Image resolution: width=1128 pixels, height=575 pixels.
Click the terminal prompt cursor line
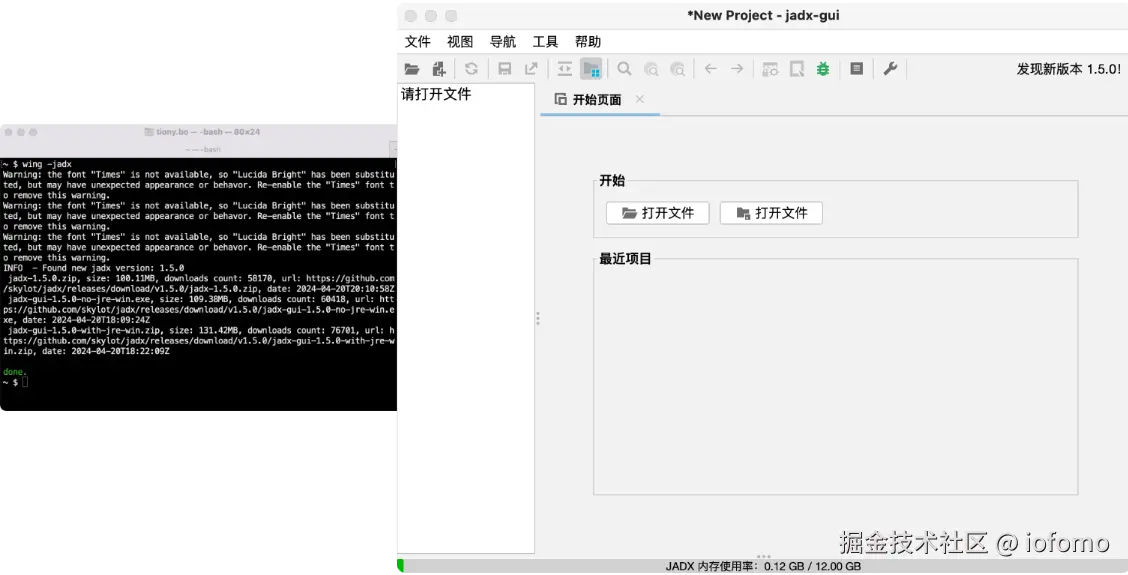tap(15, 382)
